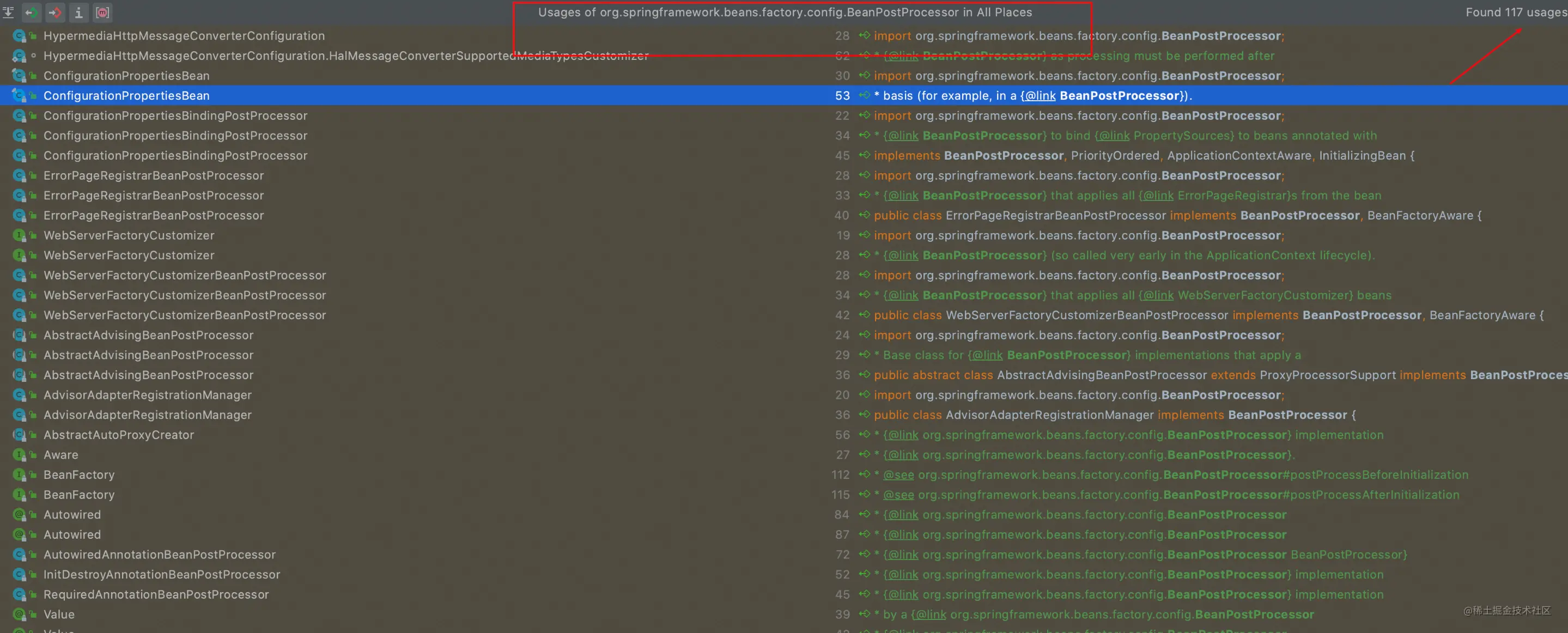Click the annotation icon beside the first Autowired
This screenshot has height=633, width=1568.
(19, 515)
